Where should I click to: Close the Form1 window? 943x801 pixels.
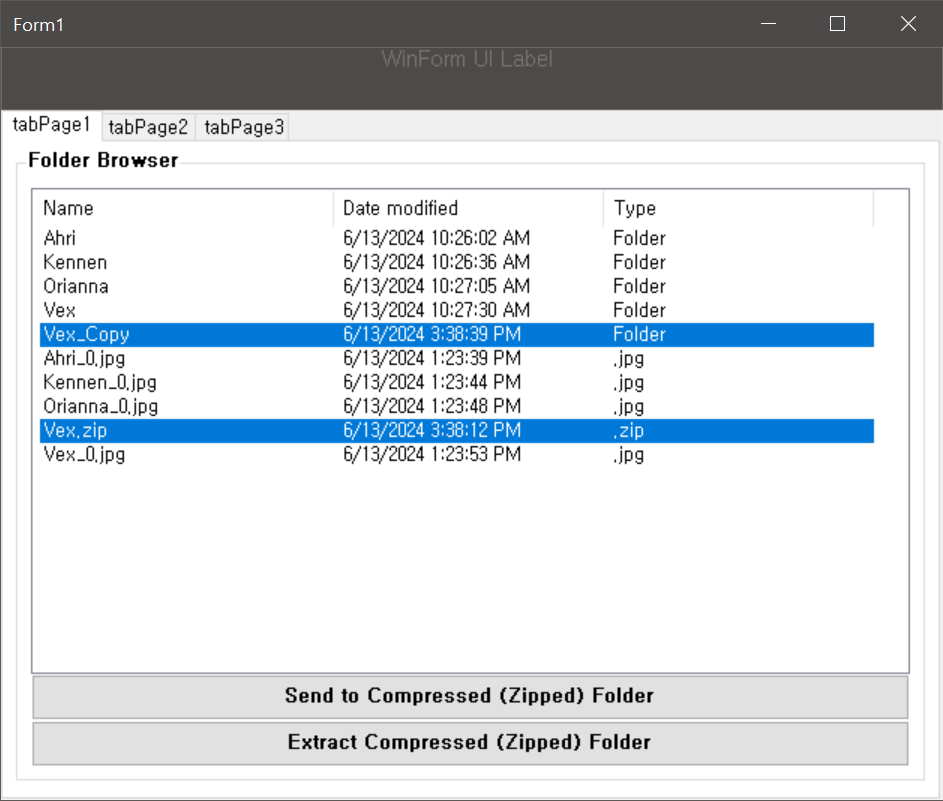point(908,24)
